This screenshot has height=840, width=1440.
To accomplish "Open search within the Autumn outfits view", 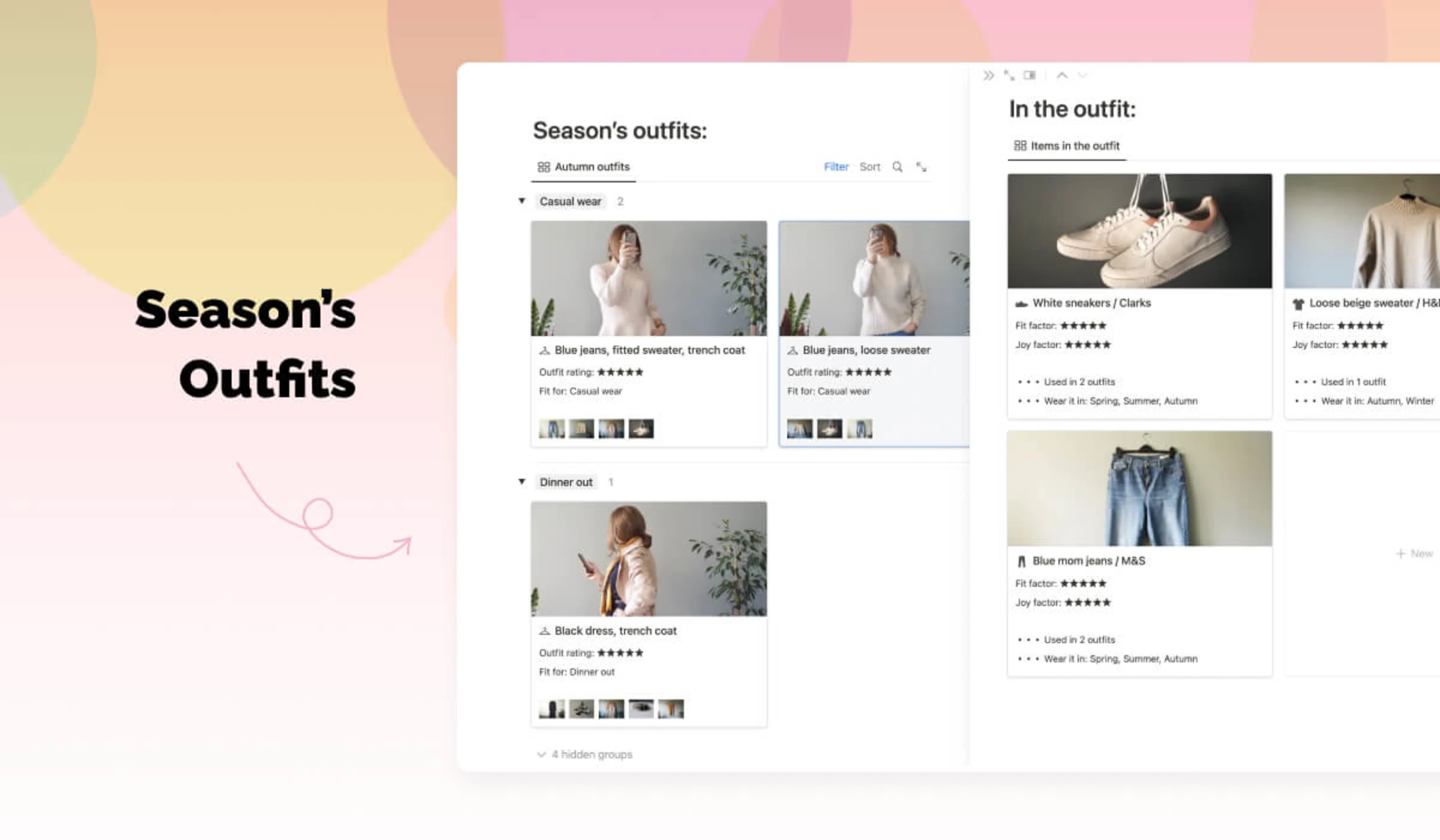I will 898,167.
